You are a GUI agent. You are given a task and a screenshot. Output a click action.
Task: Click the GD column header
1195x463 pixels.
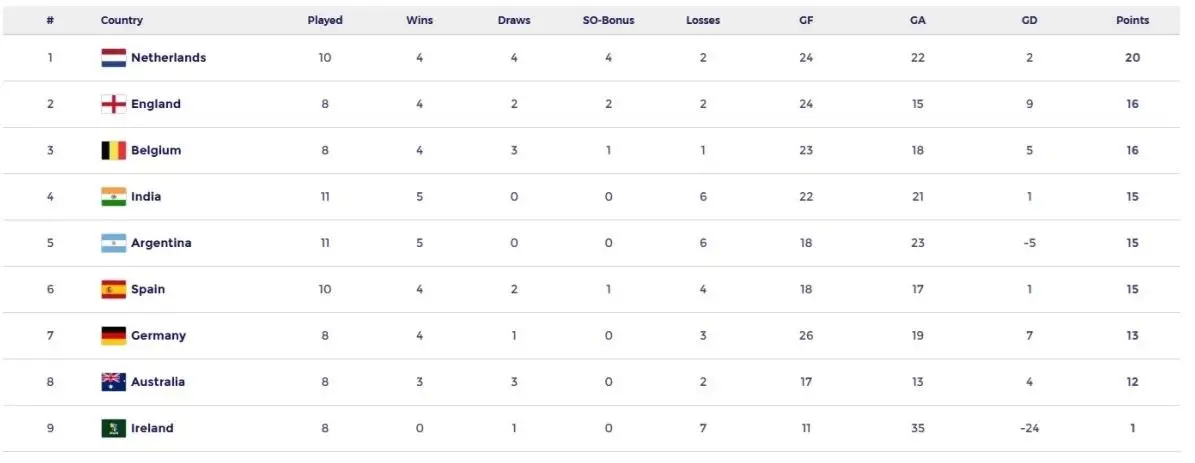click(x=1029, y=20)
